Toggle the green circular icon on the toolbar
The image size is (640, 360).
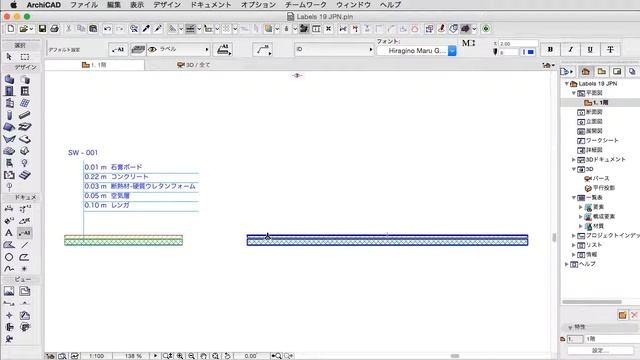486,29
